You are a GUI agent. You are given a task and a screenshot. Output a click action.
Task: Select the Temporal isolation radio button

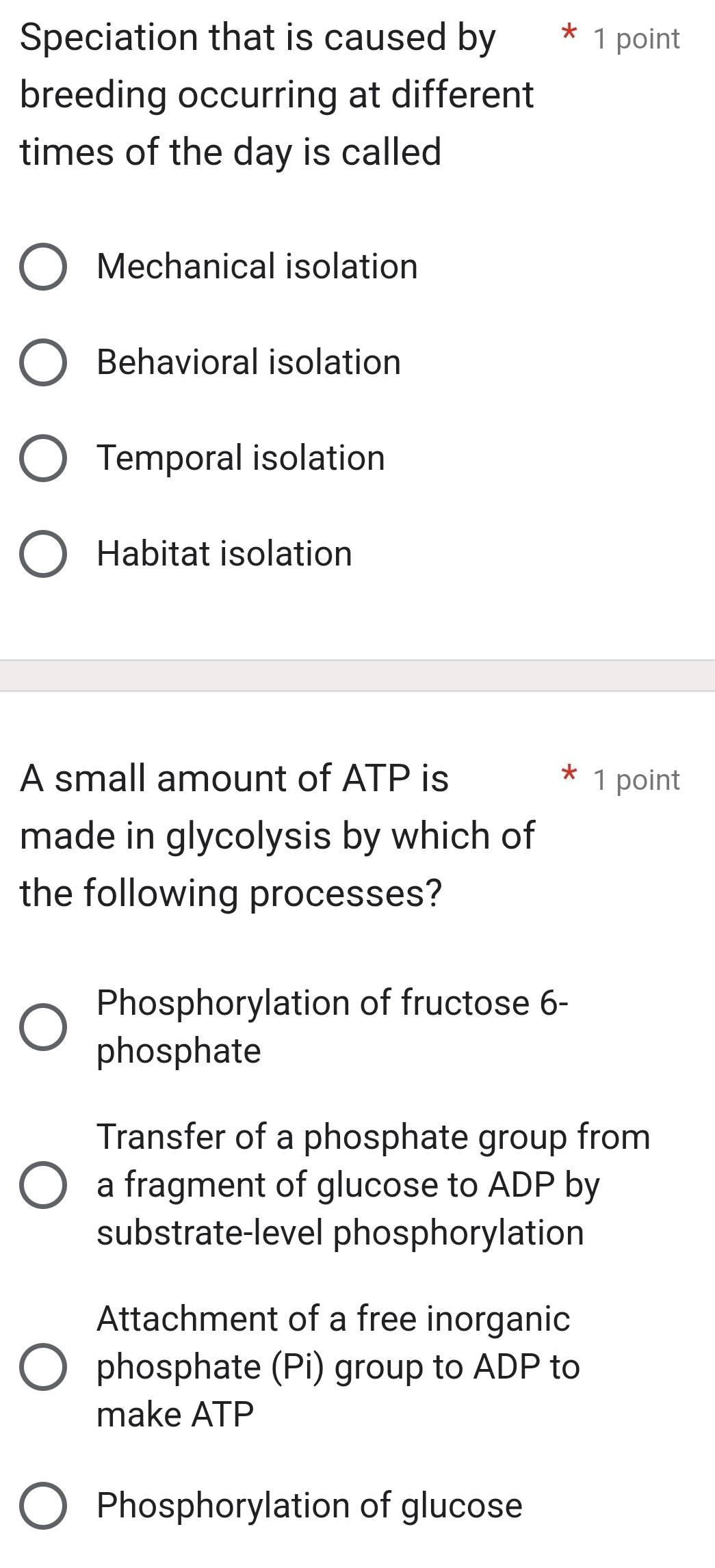click(43, 458)
